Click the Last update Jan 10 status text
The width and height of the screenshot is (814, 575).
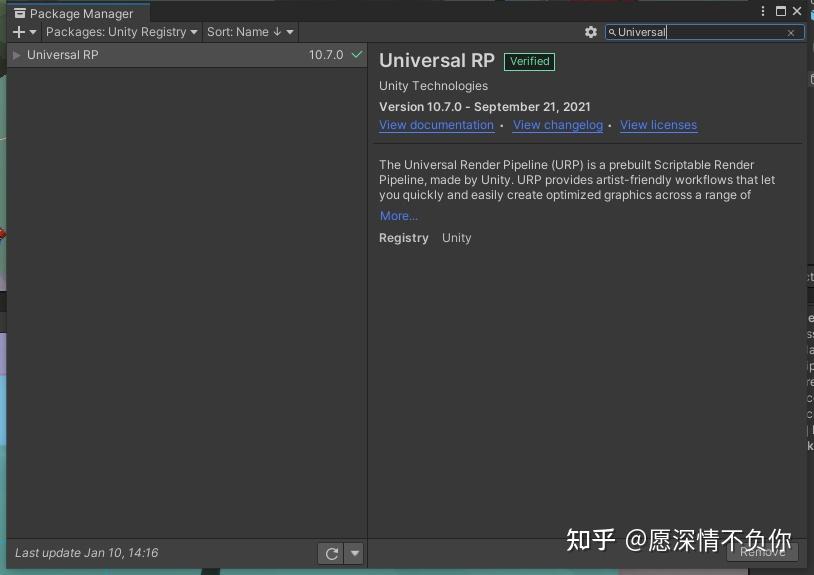point(87,553)
